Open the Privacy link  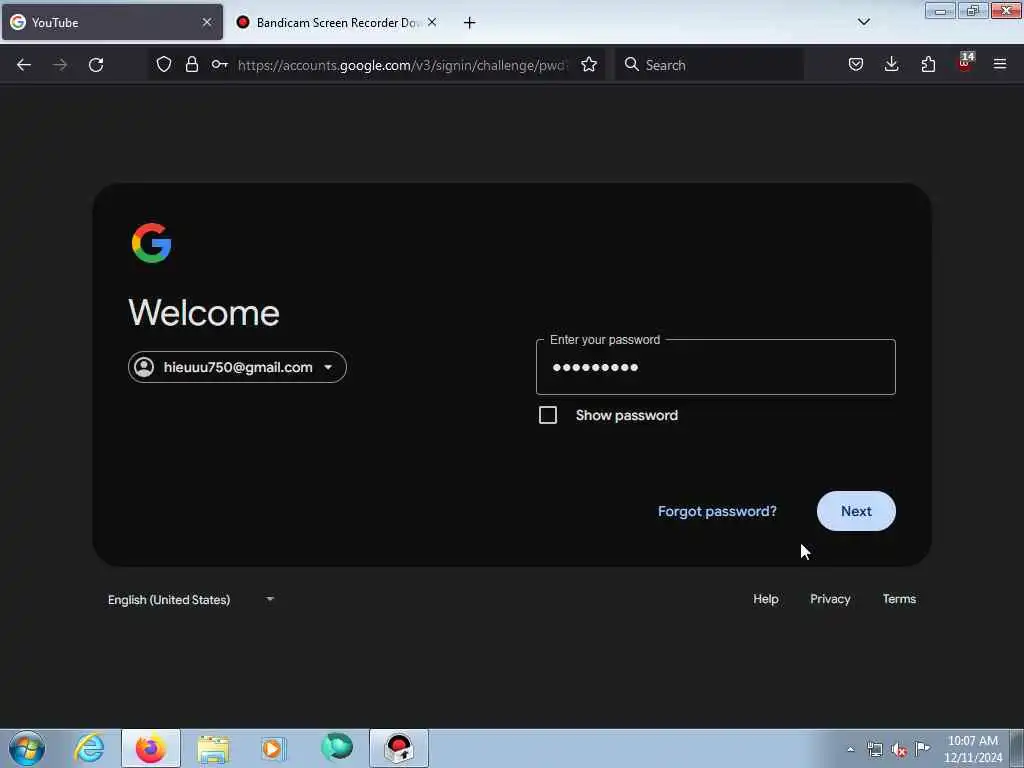click(830, 599)
